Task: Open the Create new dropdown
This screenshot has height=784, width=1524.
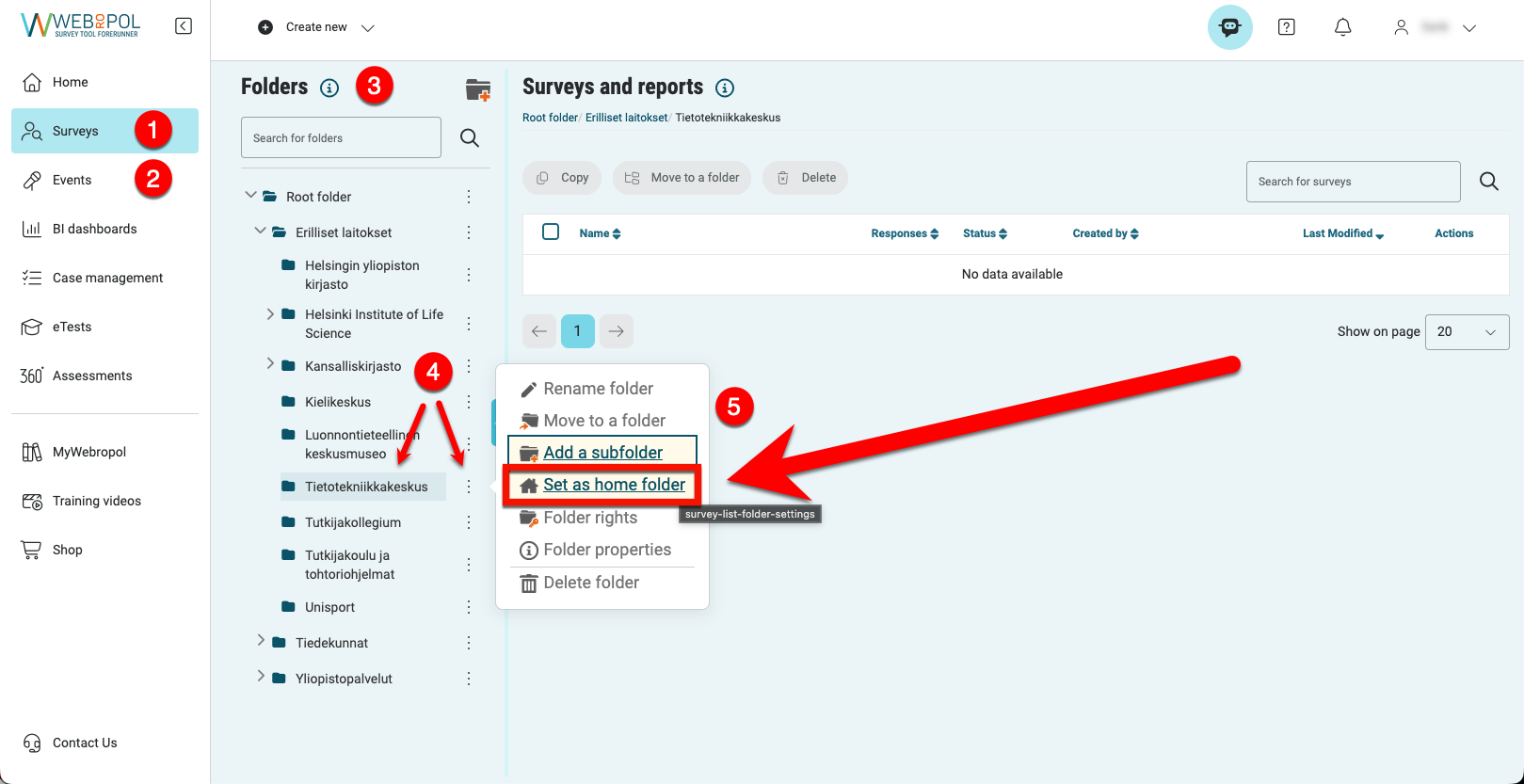Action: [x=316, y=27]
